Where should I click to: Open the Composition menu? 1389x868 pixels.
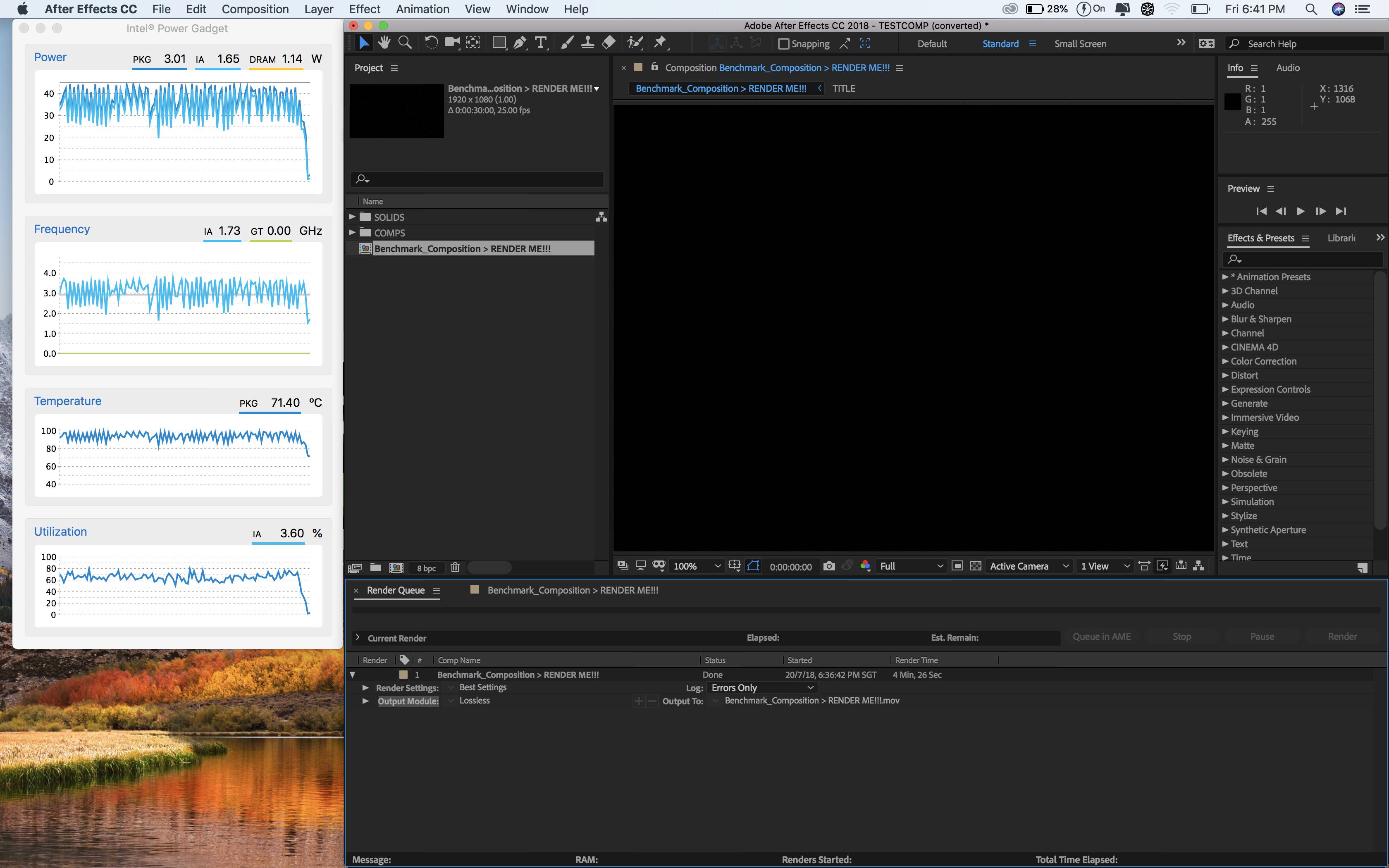(x=255, y=9)
